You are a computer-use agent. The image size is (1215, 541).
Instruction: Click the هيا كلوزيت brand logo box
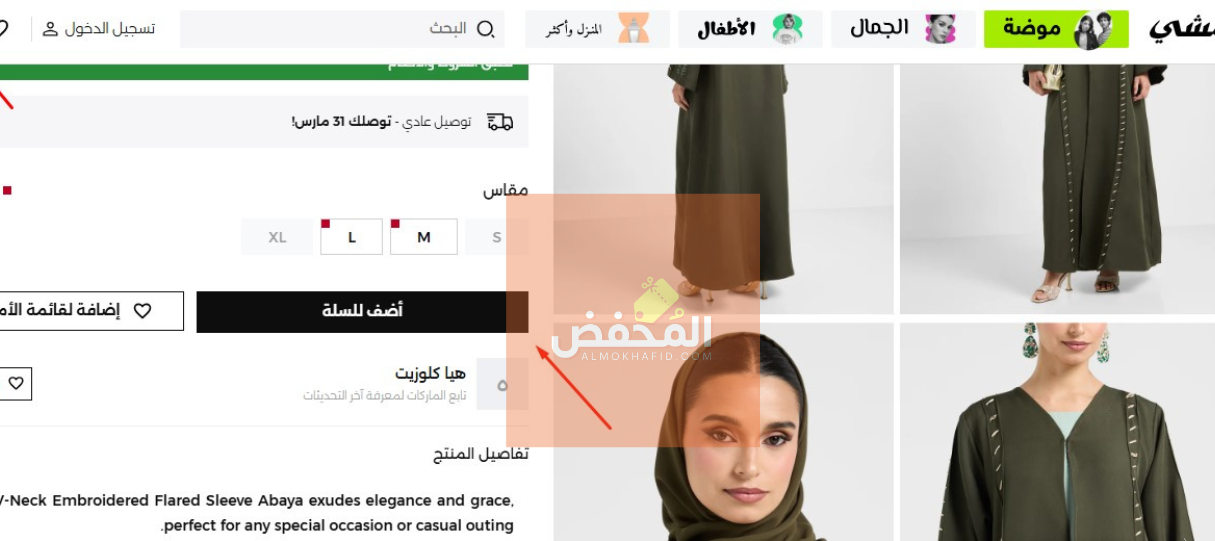click(x=502, y=384)
